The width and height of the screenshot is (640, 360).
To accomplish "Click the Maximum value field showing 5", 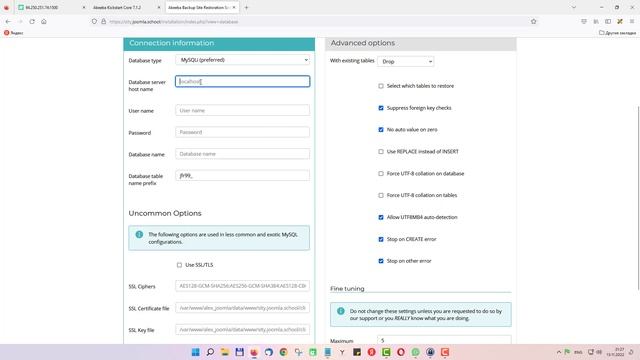I will 444,340.
